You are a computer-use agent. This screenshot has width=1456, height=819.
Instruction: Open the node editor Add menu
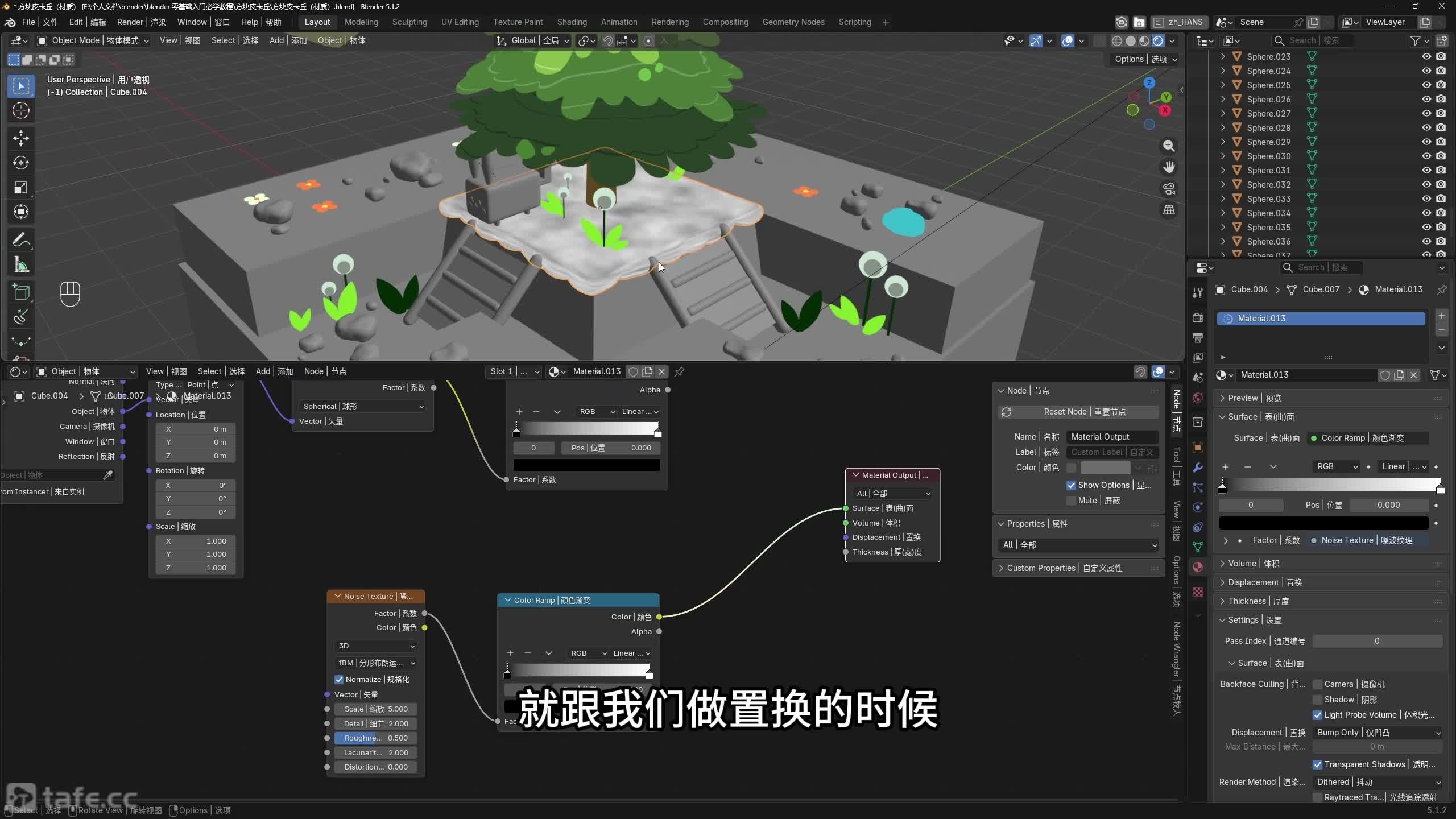274,371
